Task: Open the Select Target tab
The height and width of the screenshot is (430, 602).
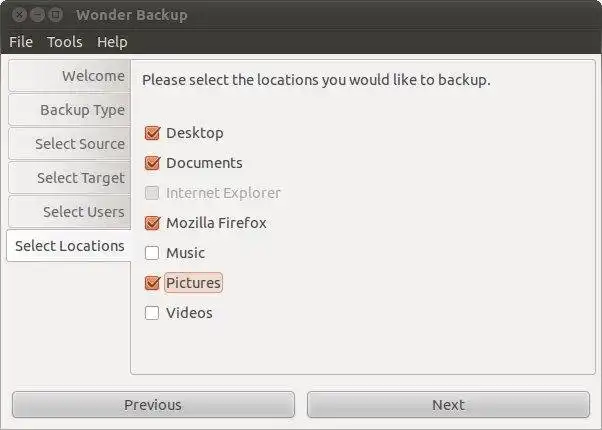Action: tap(69, 178)
